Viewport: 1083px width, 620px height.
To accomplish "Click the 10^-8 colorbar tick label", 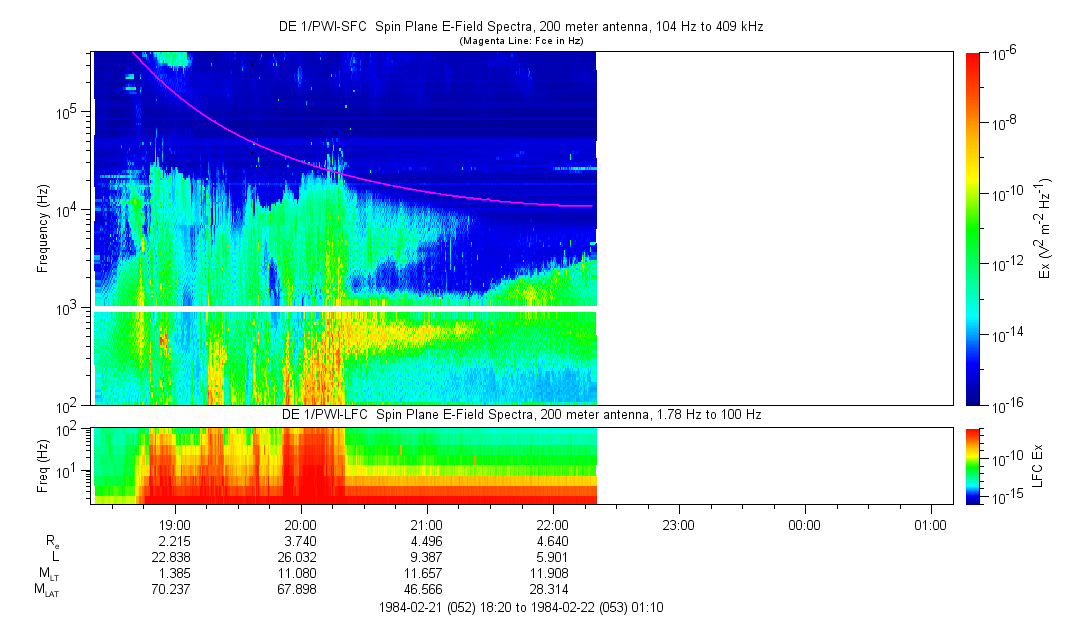I will (x=1004, y=124).
